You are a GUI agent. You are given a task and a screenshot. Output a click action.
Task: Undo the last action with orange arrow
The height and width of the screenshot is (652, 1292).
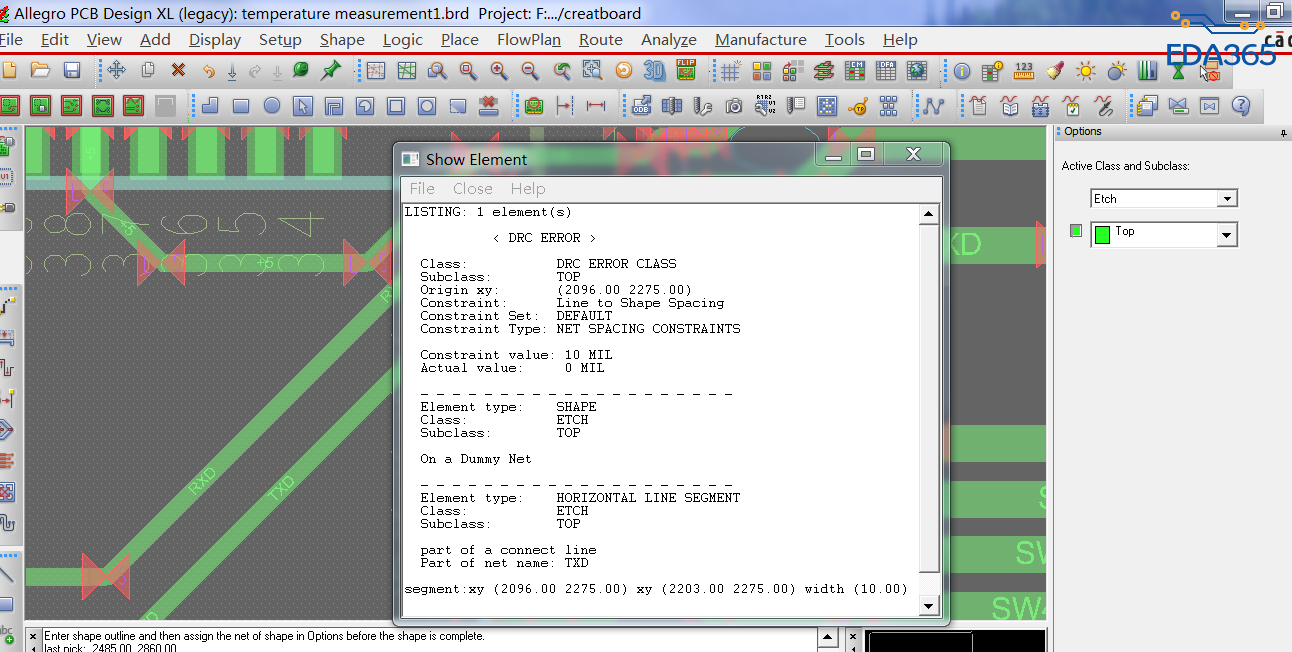point(208,71)
